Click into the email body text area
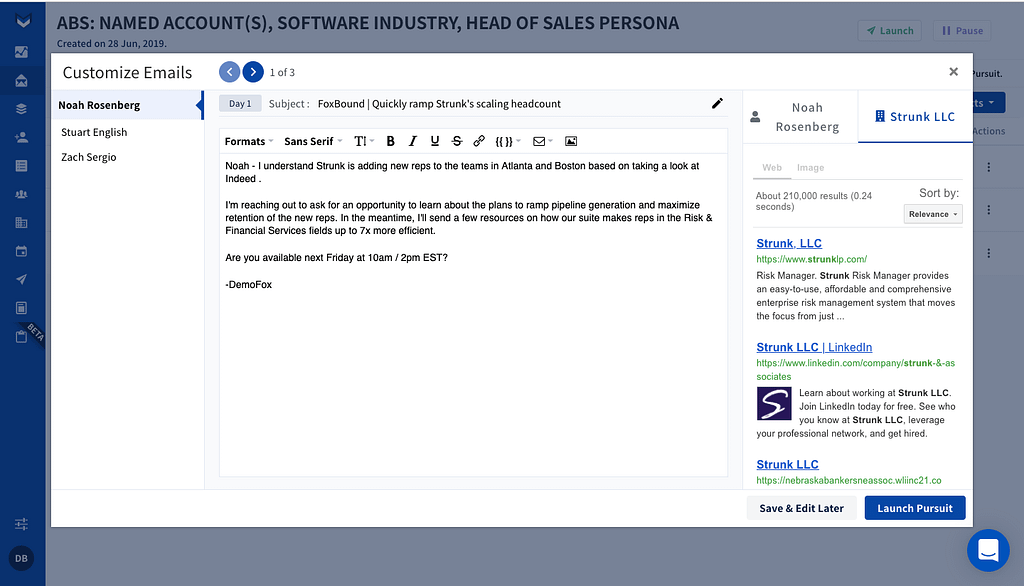 [473, 316]
